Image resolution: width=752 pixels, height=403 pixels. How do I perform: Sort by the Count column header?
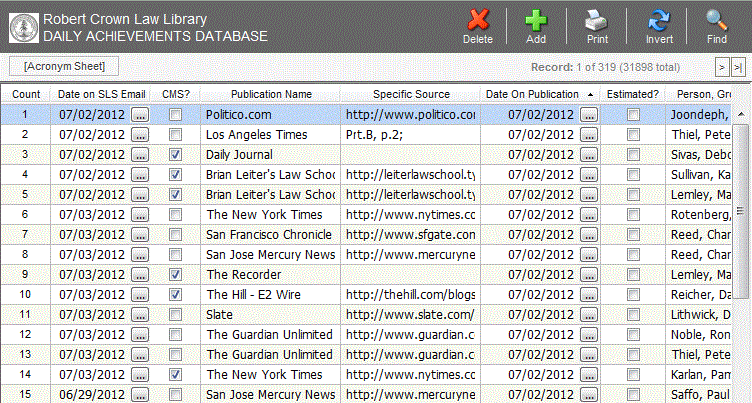point(26,94)
